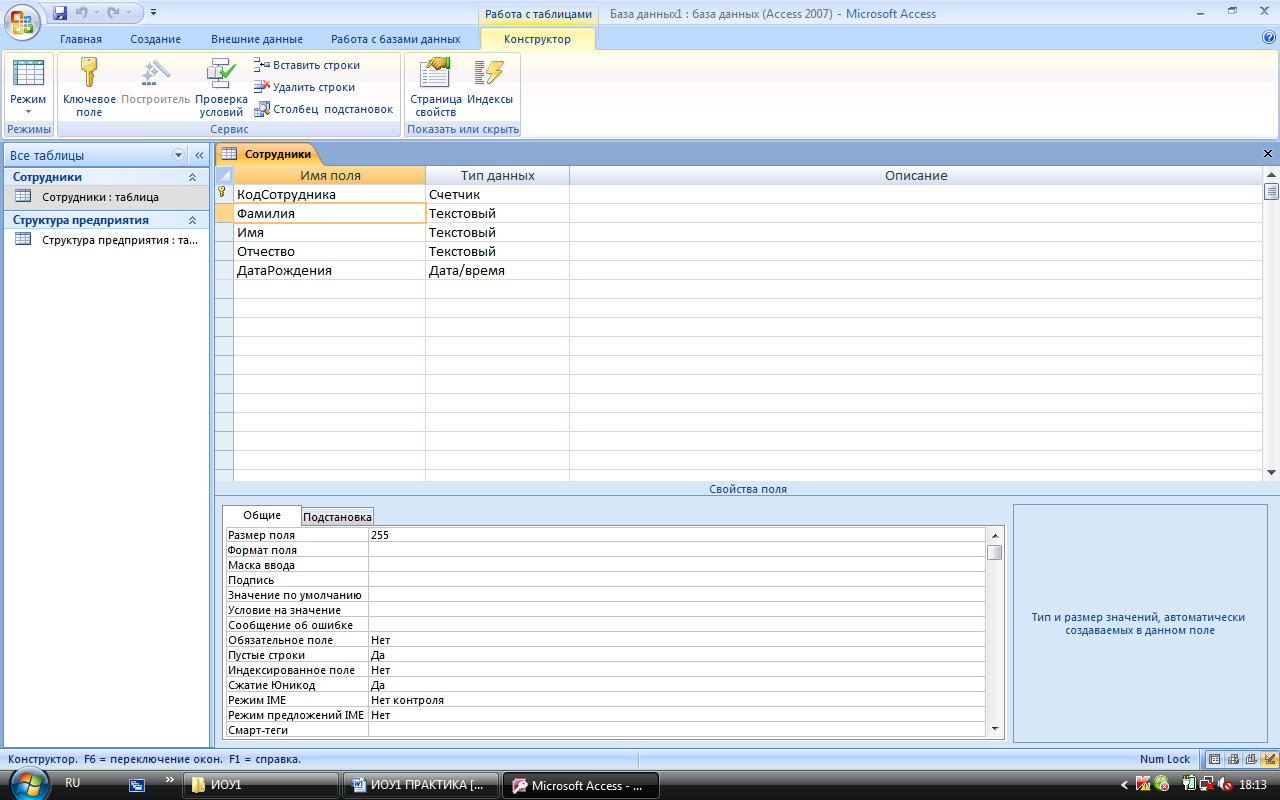This screenshot has width=1280, height=800.
Task: Insert rows with Вставить строки
Action: point(307,65)
